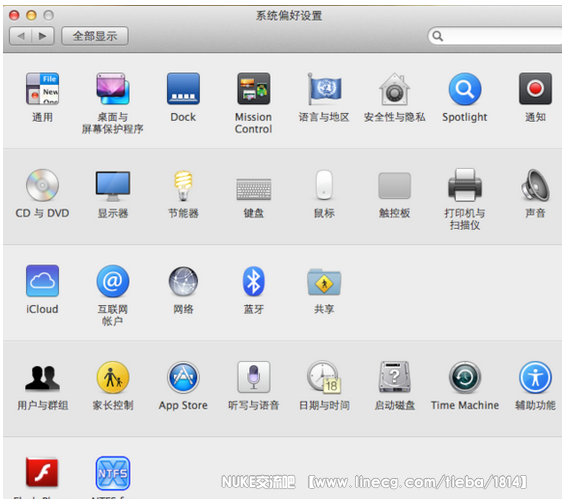Click the magnifier icon in the search field

tap(438, 36)
